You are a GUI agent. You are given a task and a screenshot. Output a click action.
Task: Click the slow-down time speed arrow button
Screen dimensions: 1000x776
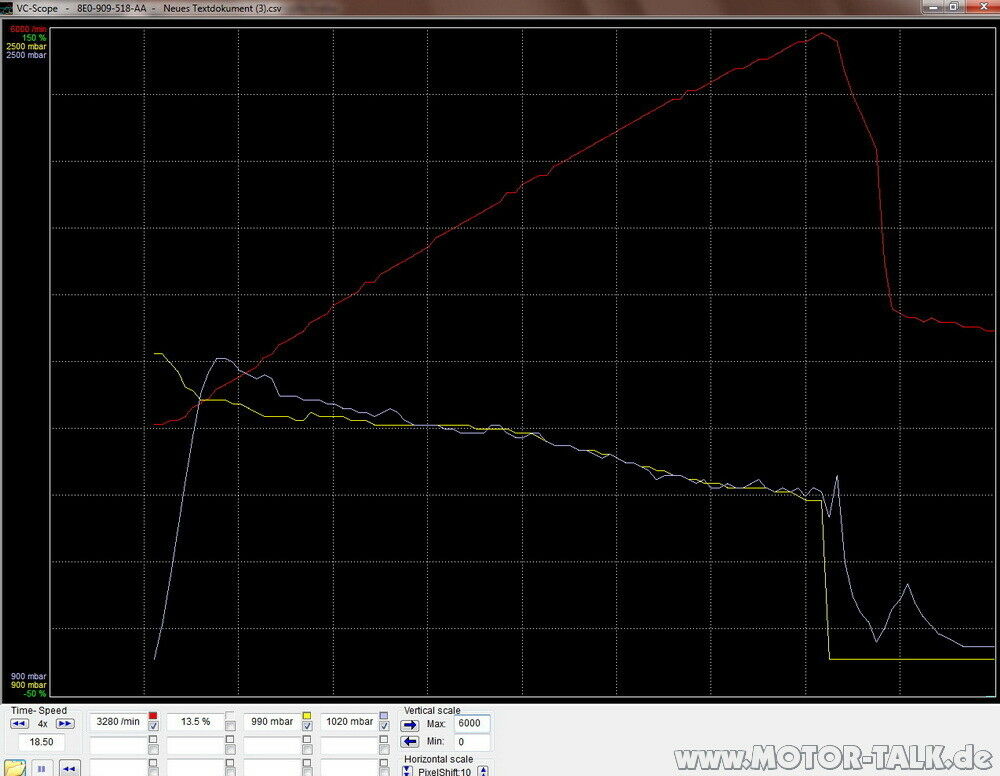point(19,722)
